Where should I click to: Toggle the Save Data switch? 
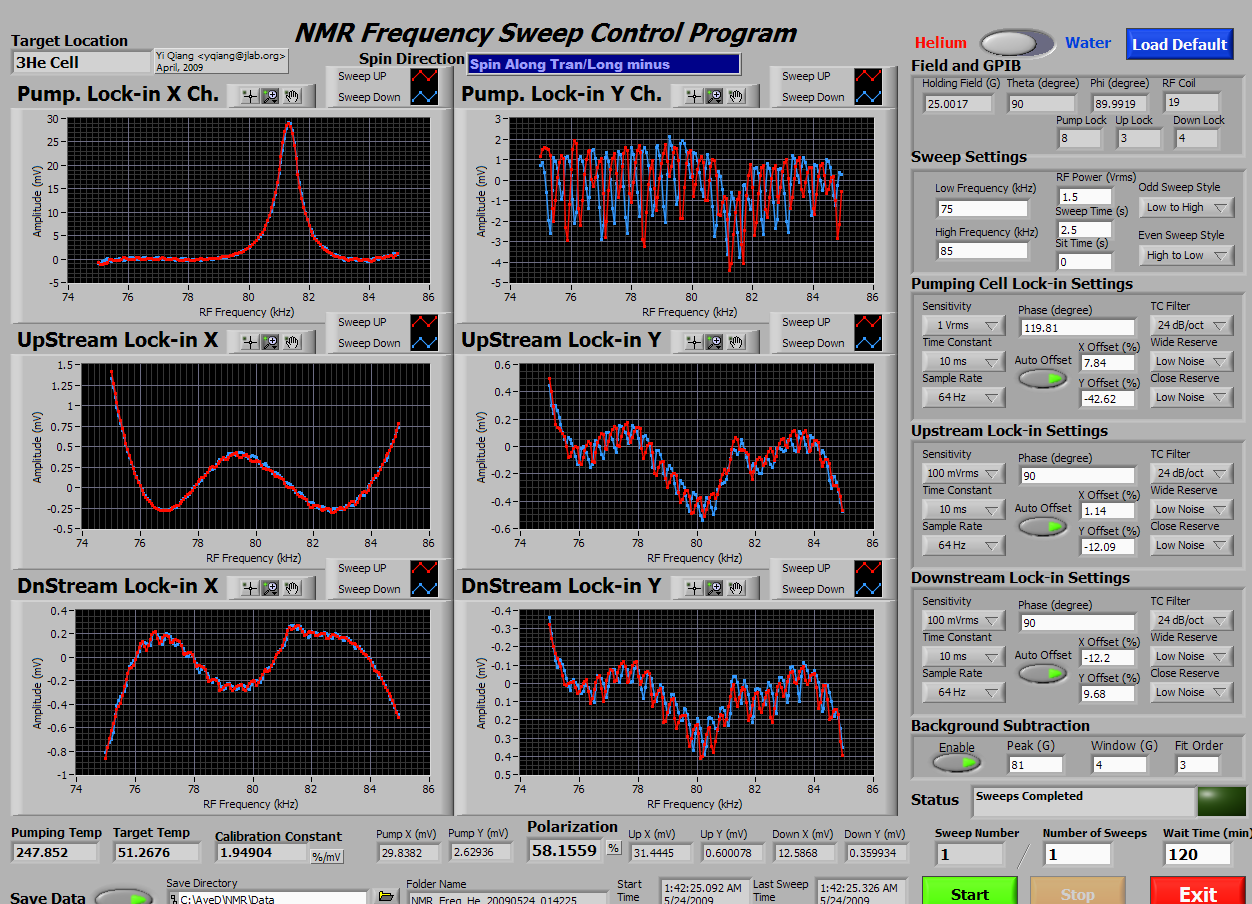(124, 897)
